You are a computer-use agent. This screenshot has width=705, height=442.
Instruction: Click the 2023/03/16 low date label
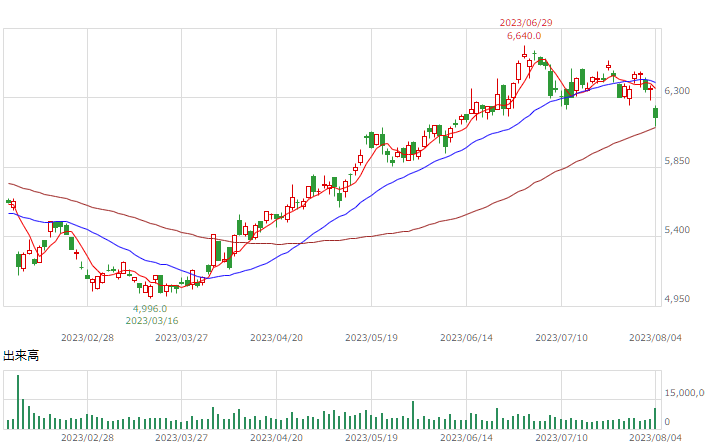[x=152, y=321]
